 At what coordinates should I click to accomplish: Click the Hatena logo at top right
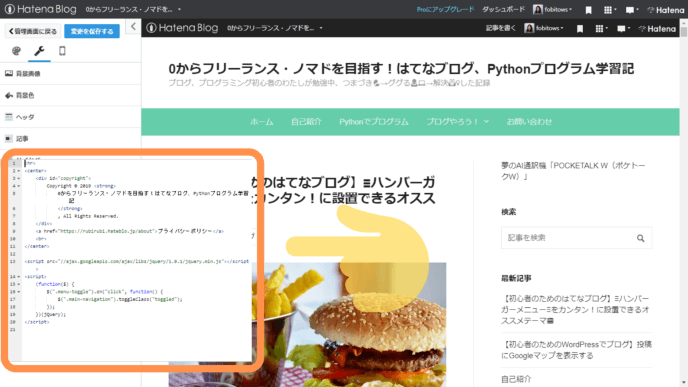[x=665, y=10]
